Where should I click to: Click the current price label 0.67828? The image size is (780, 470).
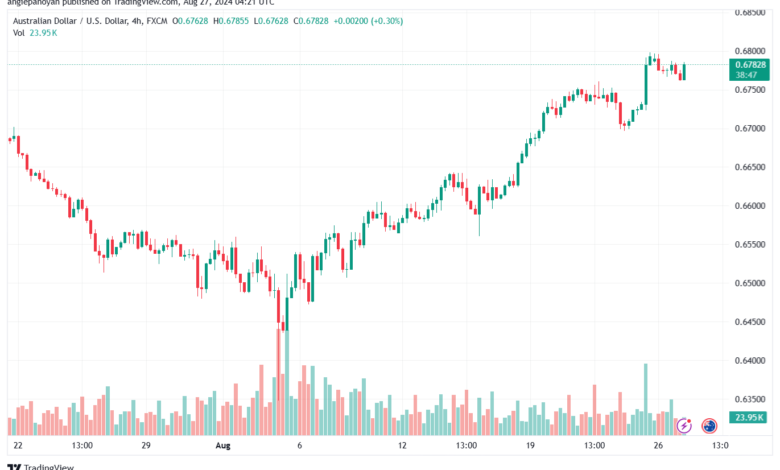749,65
